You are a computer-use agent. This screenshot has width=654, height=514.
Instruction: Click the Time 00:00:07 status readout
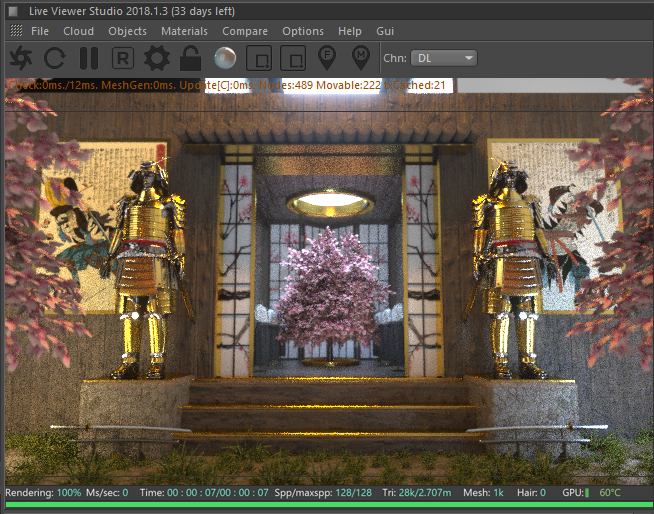204,493
